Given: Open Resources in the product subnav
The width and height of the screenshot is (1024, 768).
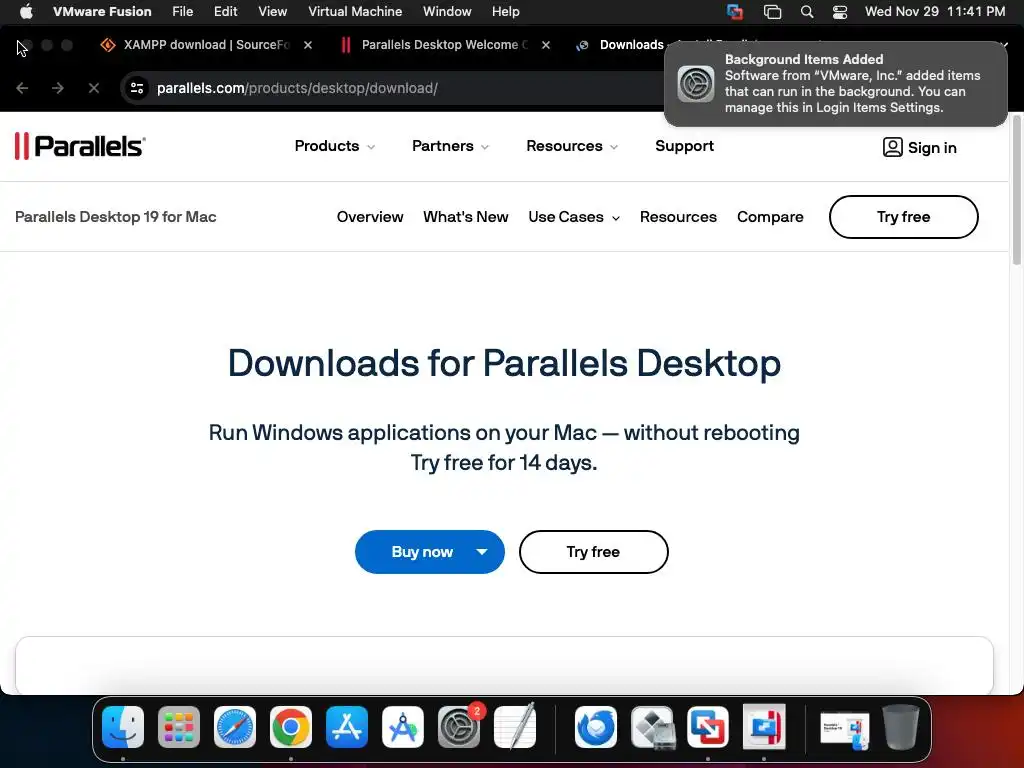Looking at the screenshot, I should point(678,217).
